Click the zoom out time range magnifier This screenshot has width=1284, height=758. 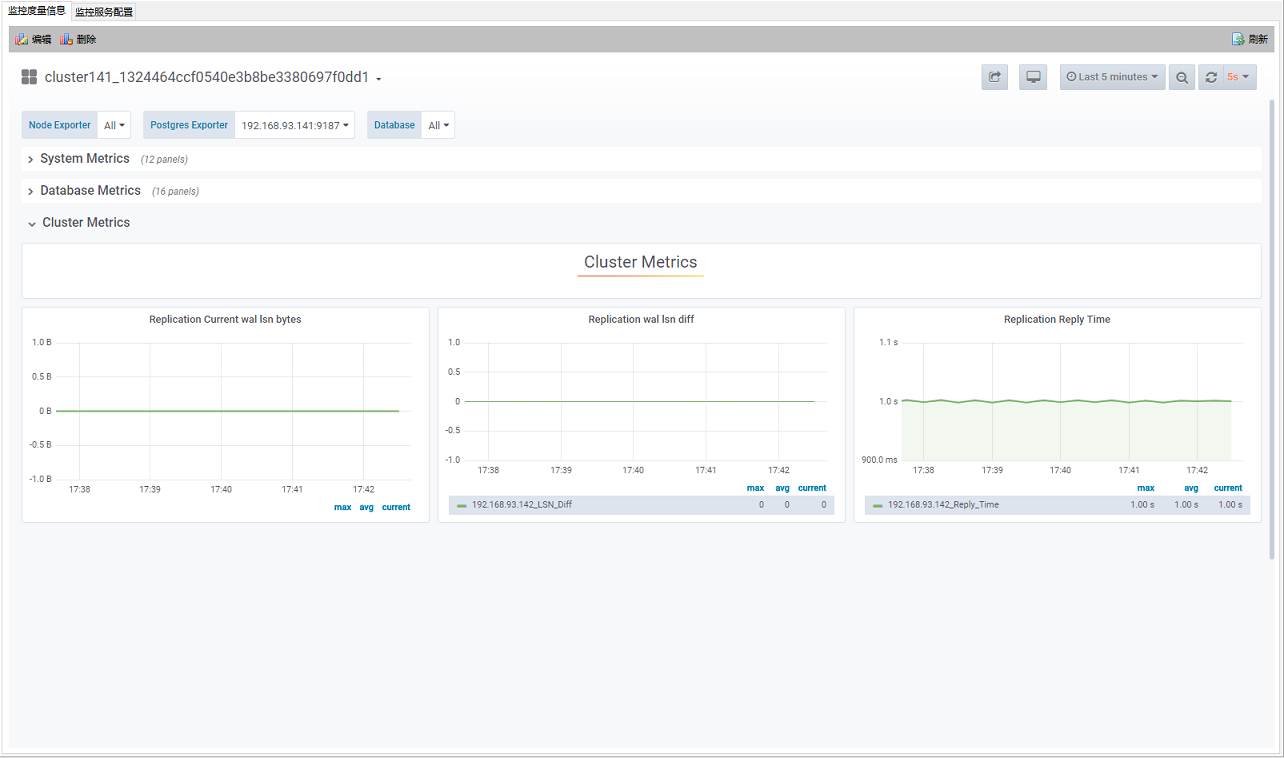tap(1182, 77)
